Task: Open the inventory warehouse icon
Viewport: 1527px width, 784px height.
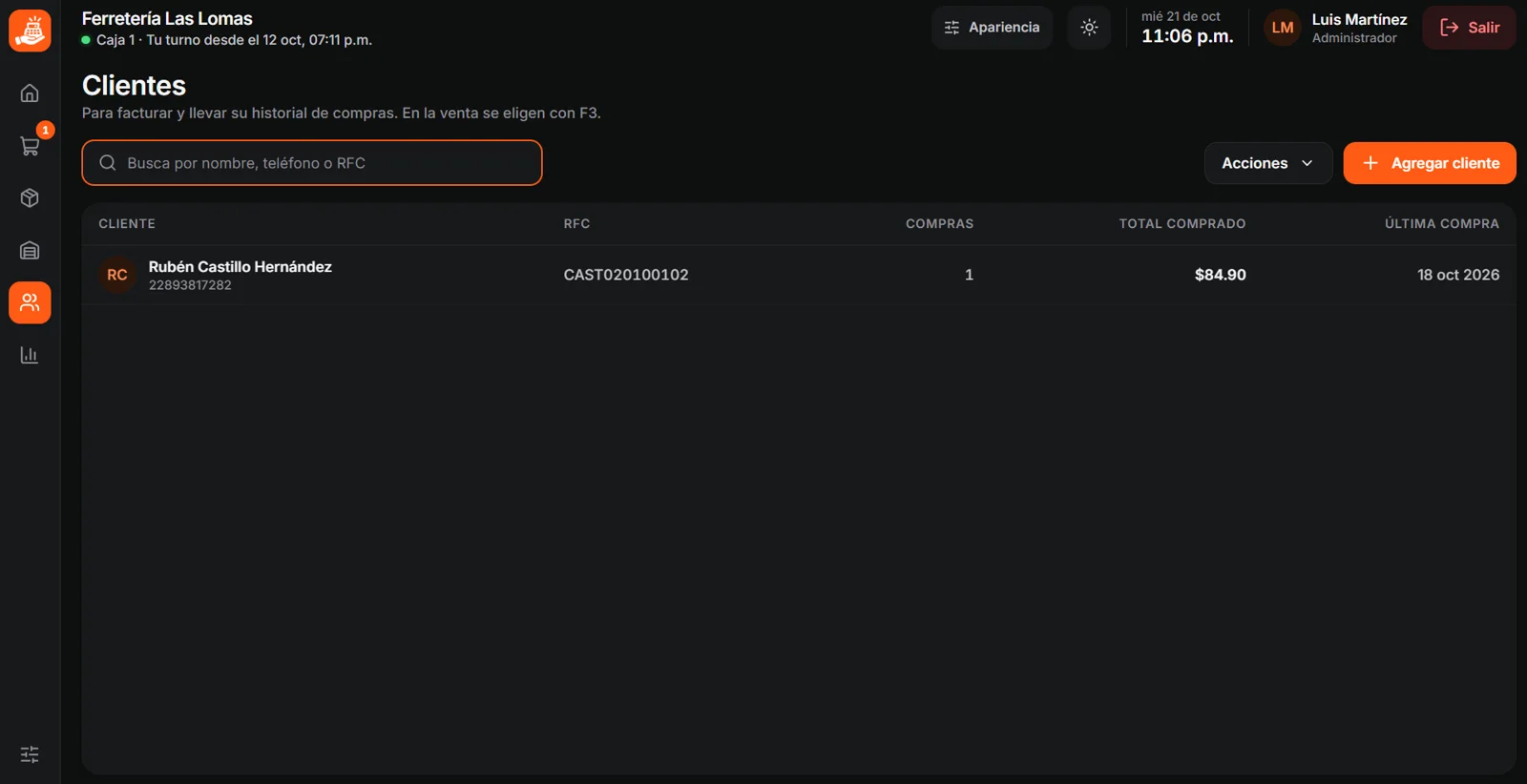Action: click(30, 251)
